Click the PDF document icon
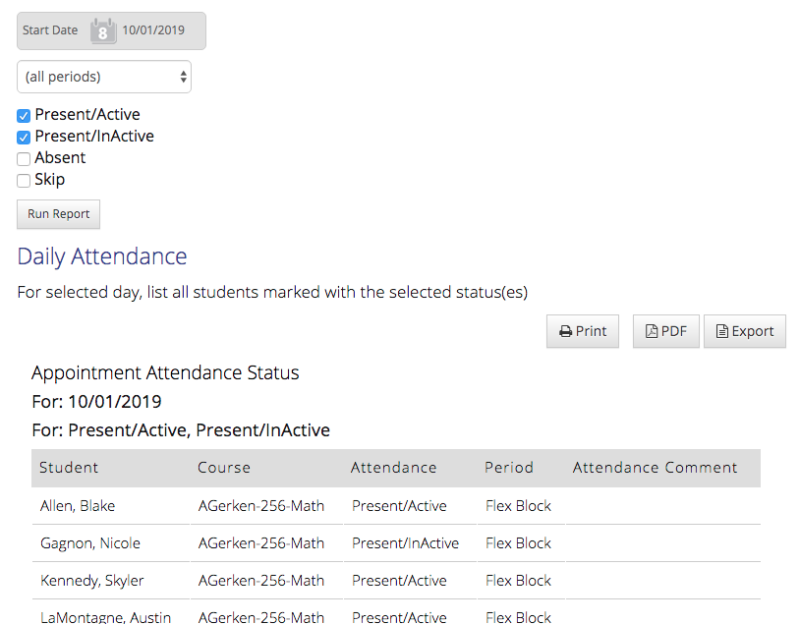The image size is (800, 624). tap(650, 331)
